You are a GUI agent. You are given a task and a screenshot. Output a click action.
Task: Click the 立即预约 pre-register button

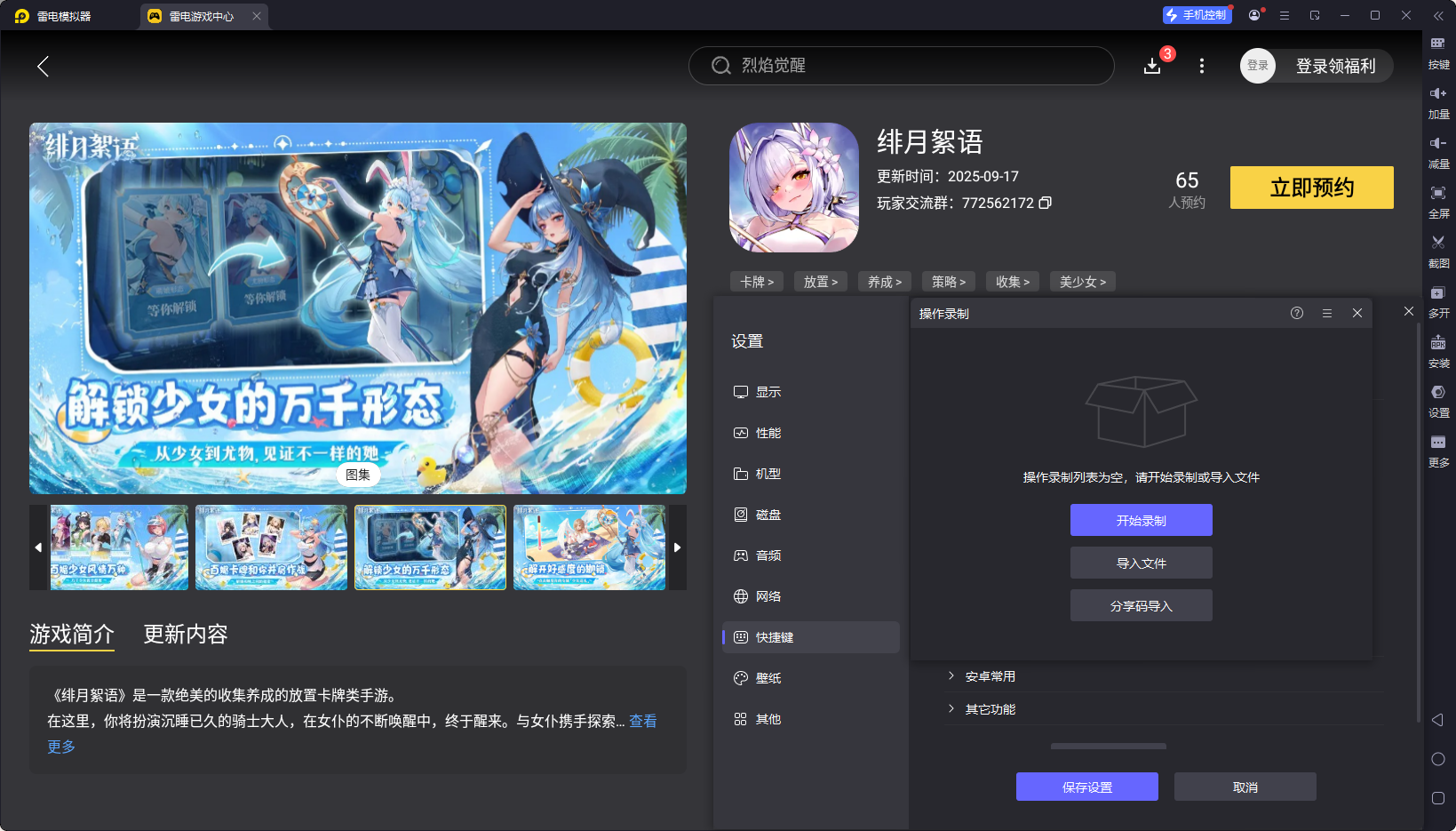(x=1310, y=188)
